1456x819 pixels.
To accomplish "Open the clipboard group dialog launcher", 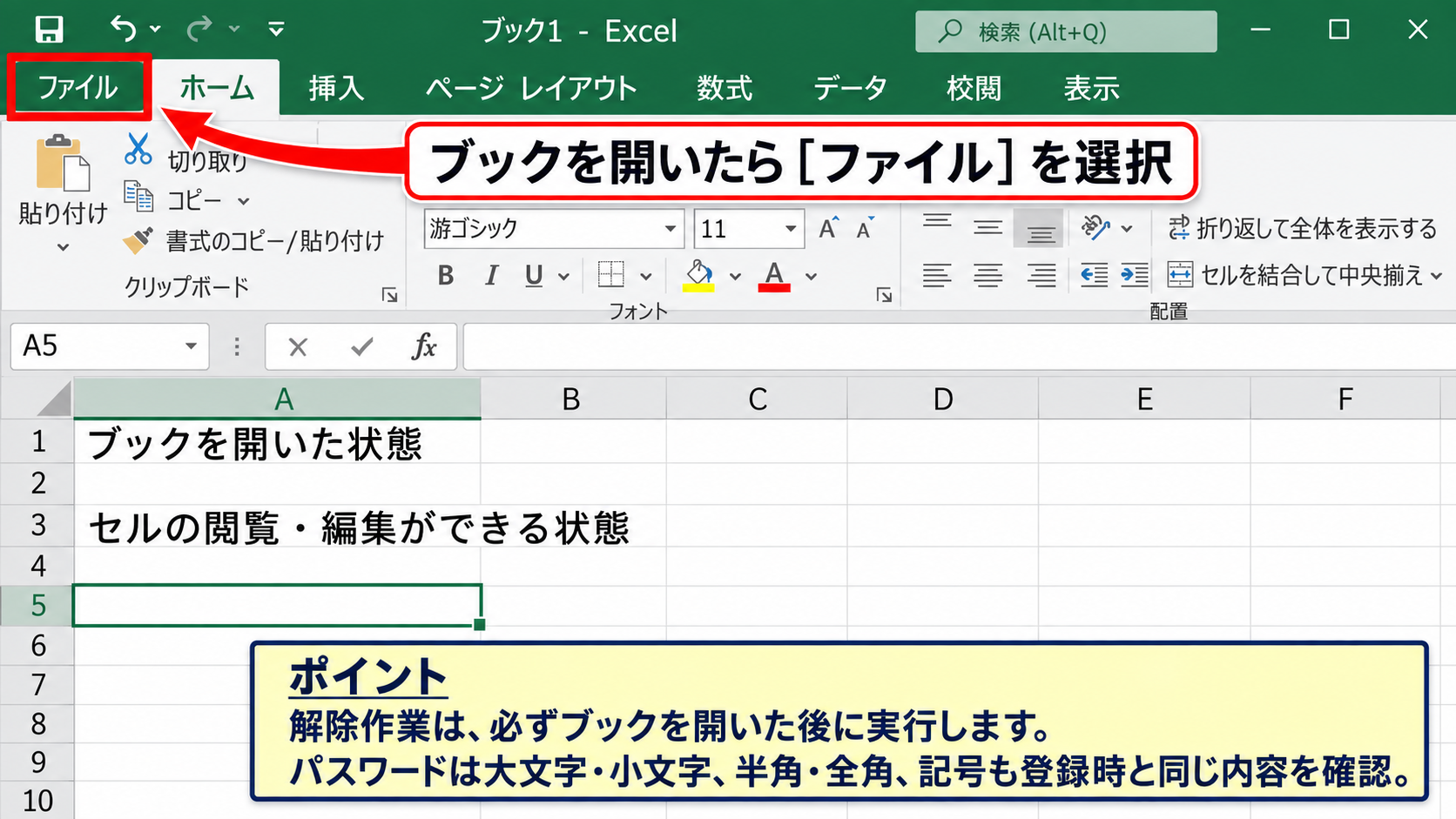I will coord(389,296).
